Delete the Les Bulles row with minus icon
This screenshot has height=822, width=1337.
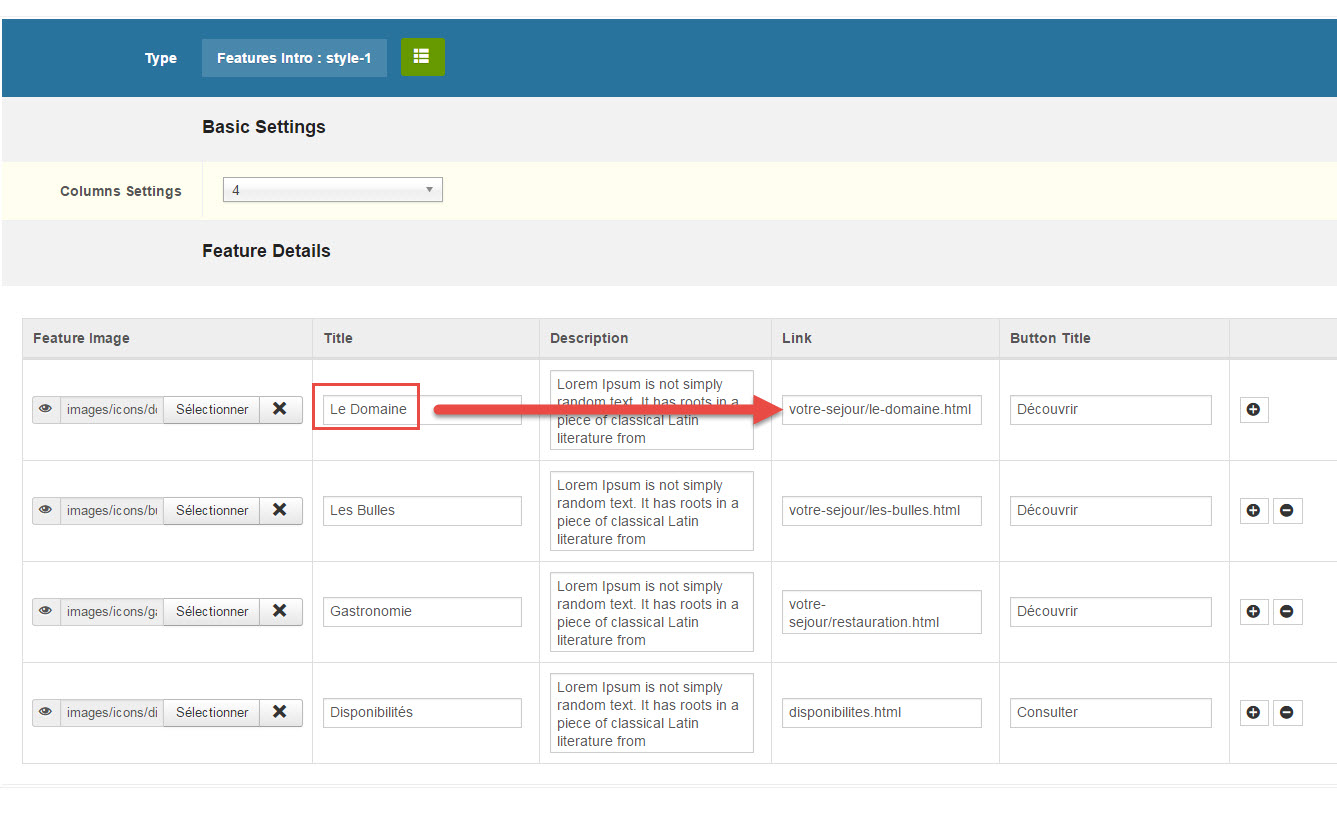1287,510
